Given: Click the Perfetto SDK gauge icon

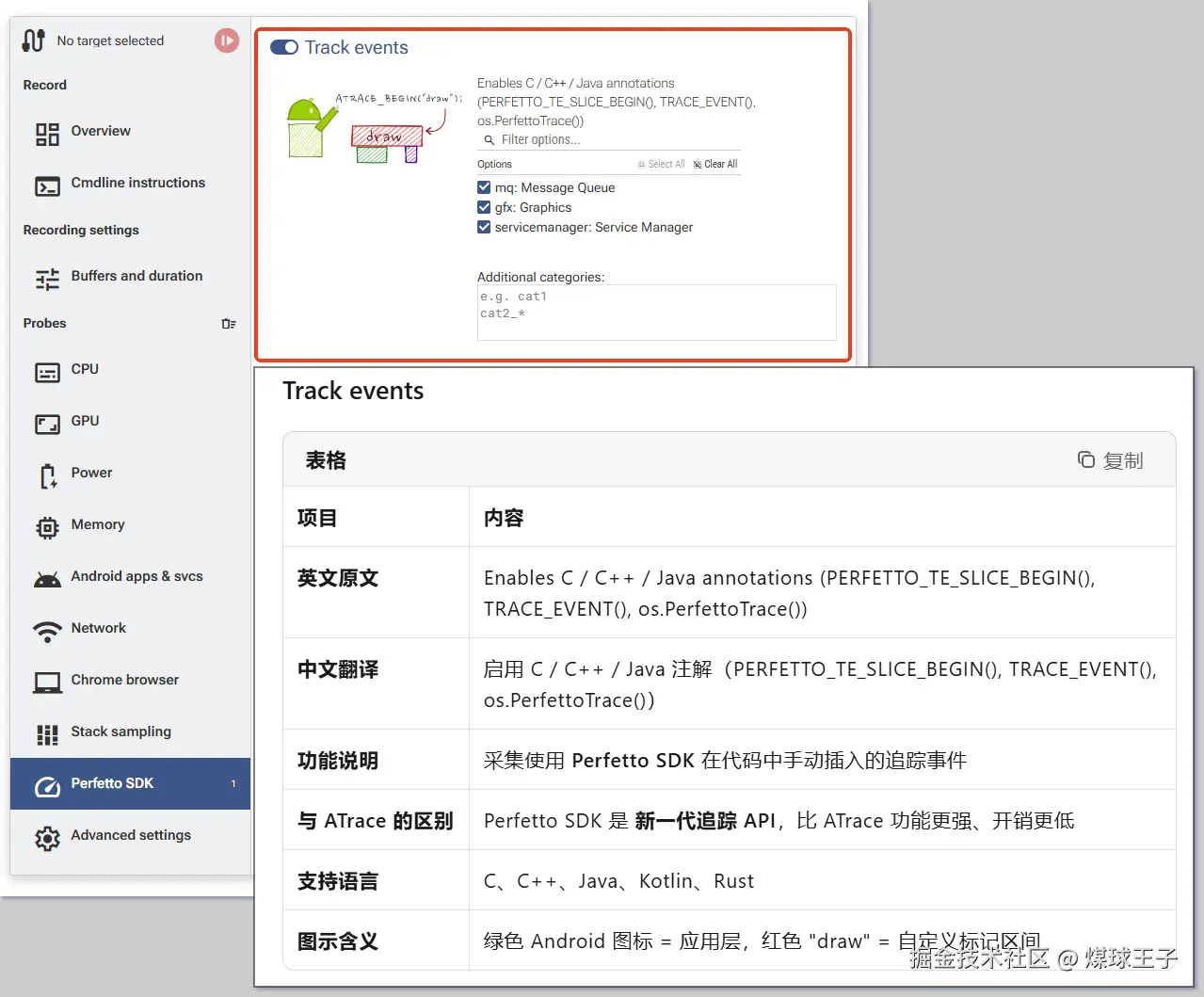Looking at the screenshot, I should (47, 787).
